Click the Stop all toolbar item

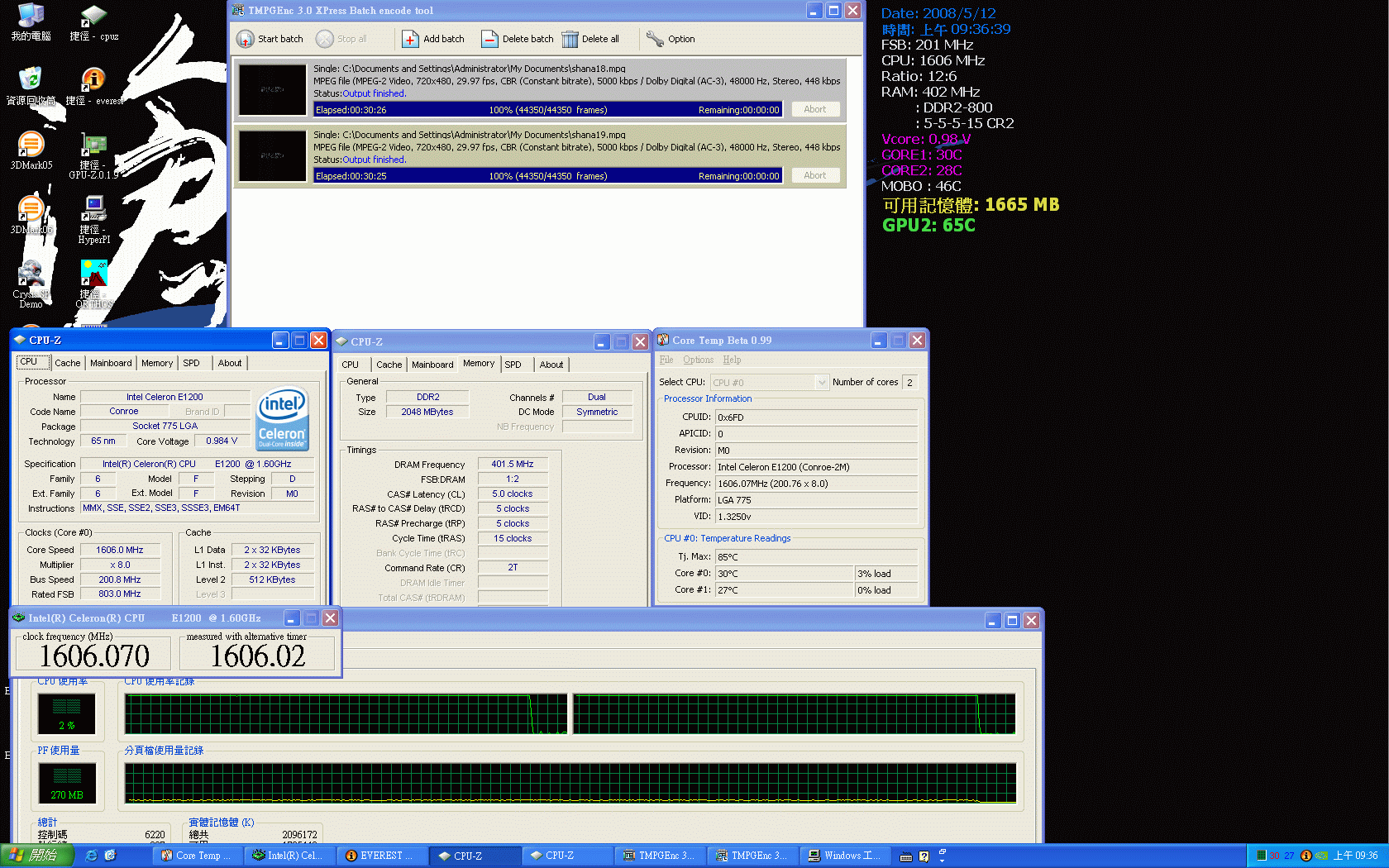pos(341,39)
